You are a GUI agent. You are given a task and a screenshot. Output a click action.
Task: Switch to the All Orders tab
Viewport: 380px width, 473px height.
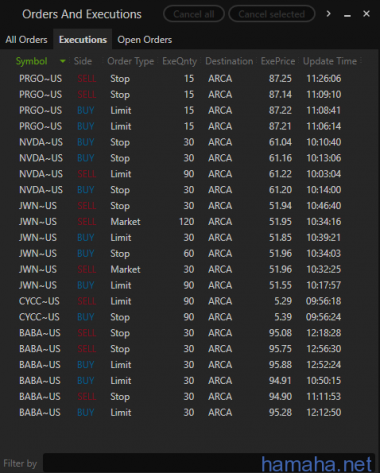26,40
